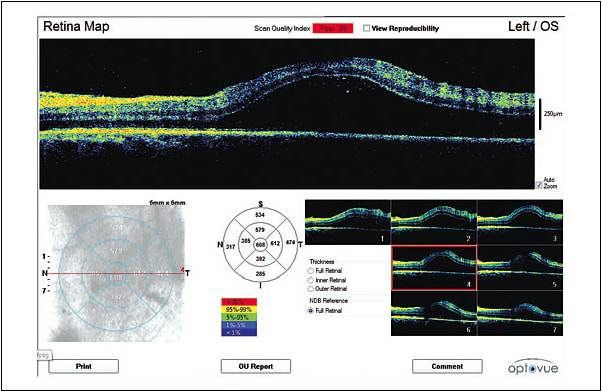Click scan line marker 7 beside fundus
Screen dimensions: 602x392
(45, 291)
